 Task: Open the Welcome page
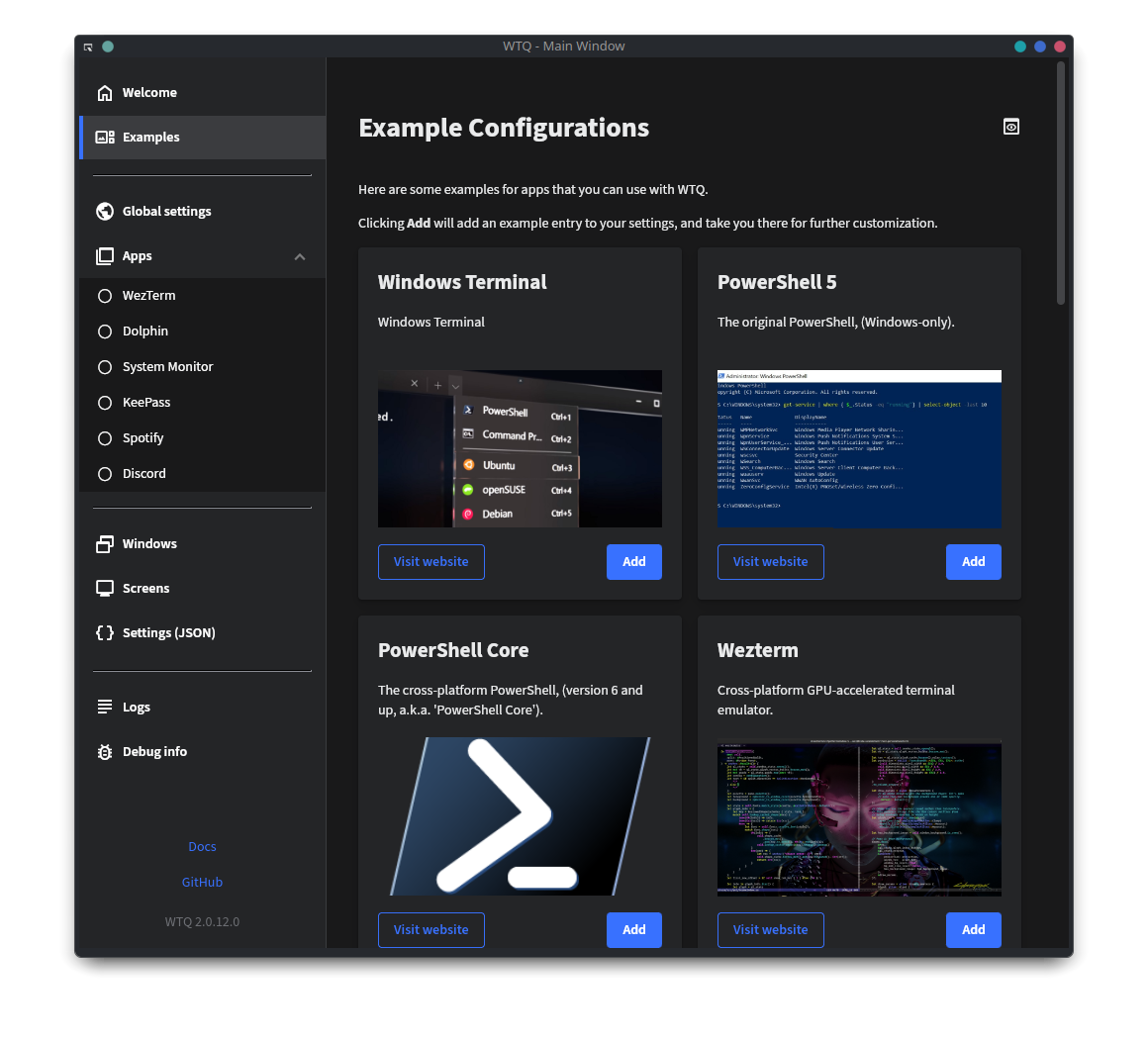pos(203,93)
